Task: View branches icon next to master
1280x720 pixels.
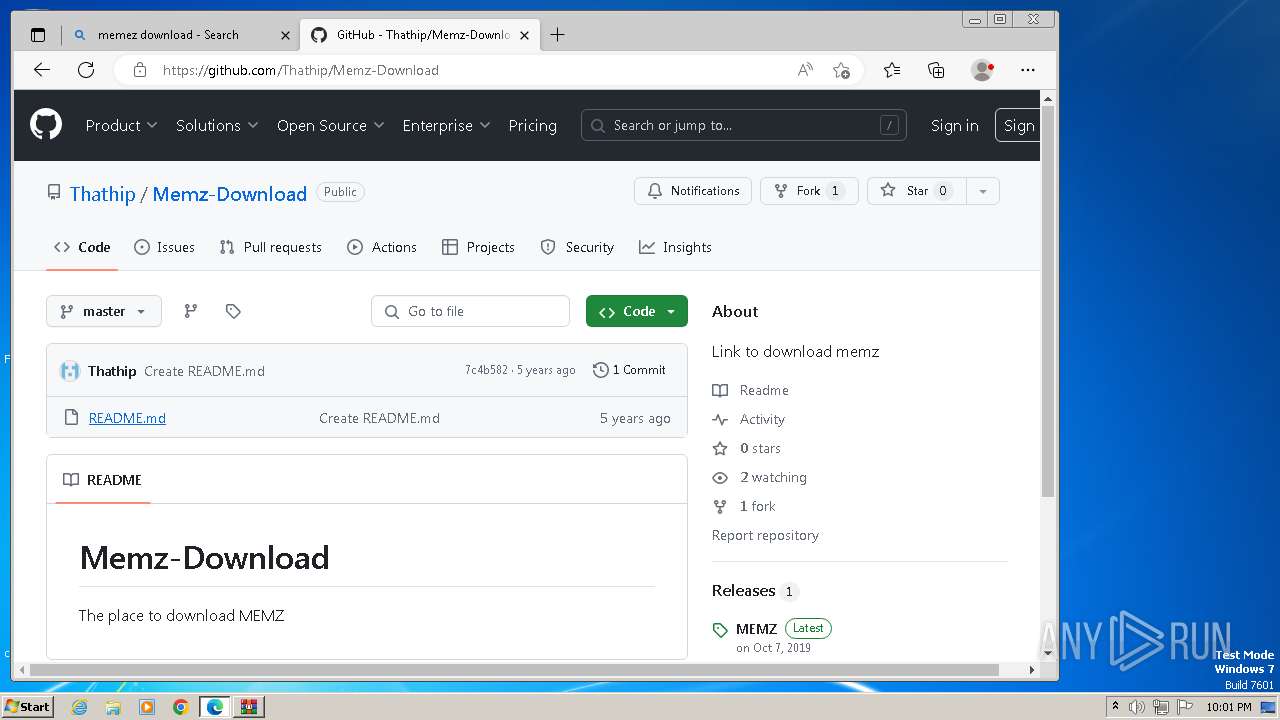Action: click(x=190, y=311)
